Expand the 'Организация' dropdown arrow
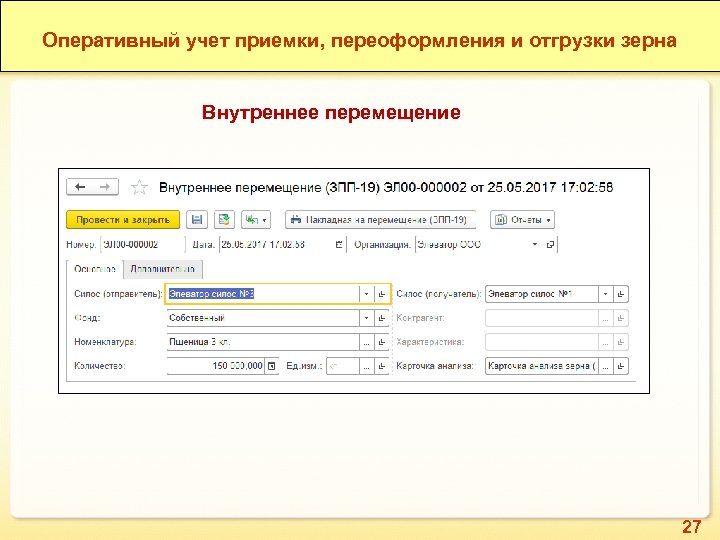This screenshot has width=720, height=540. (534, 244)
